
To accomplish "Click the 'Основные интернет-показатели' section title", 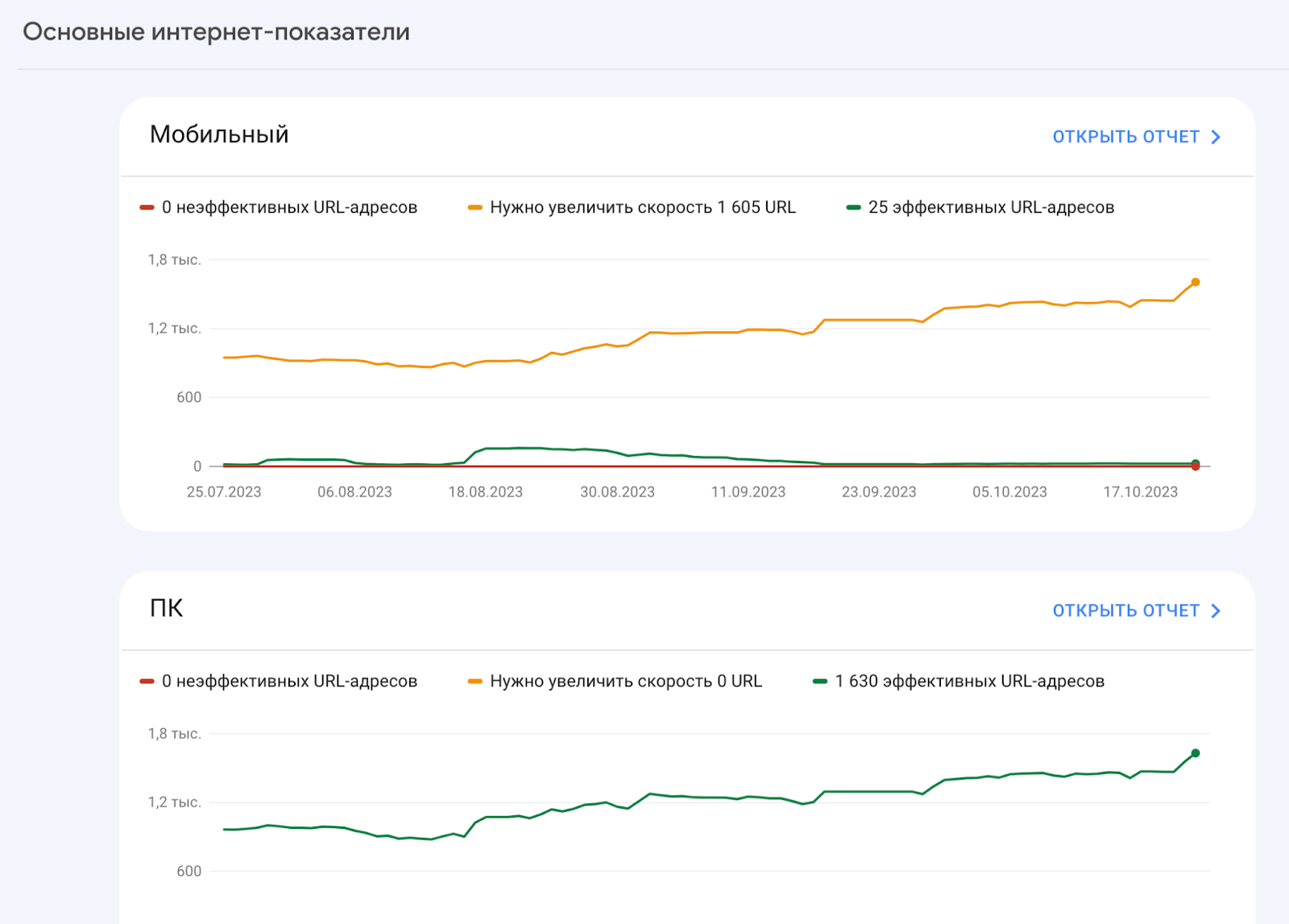I will (x=216, y=32).
